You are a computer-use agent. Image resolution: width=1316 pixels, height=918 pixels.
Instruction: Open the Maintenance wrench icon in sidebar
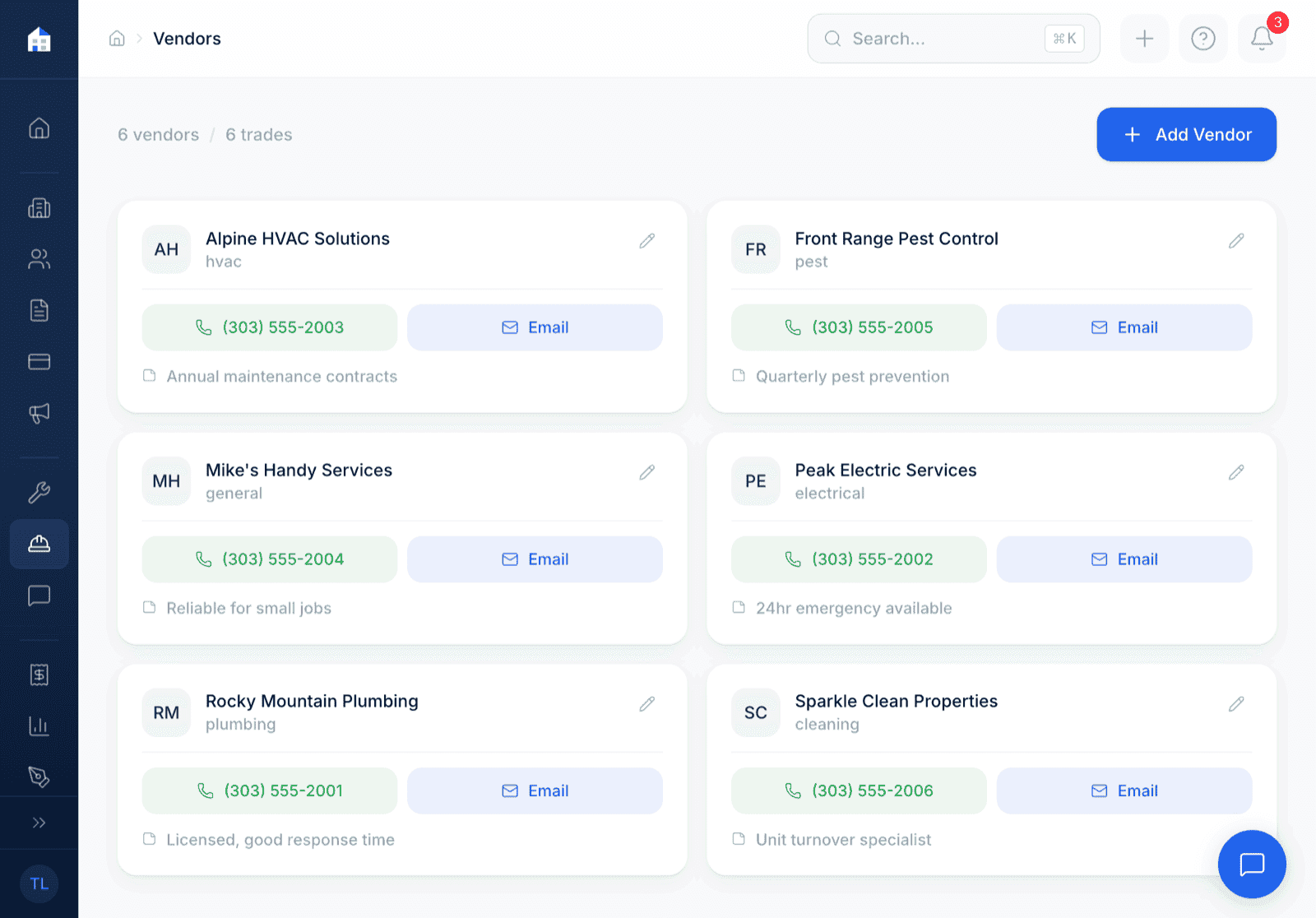pos(39,492)
